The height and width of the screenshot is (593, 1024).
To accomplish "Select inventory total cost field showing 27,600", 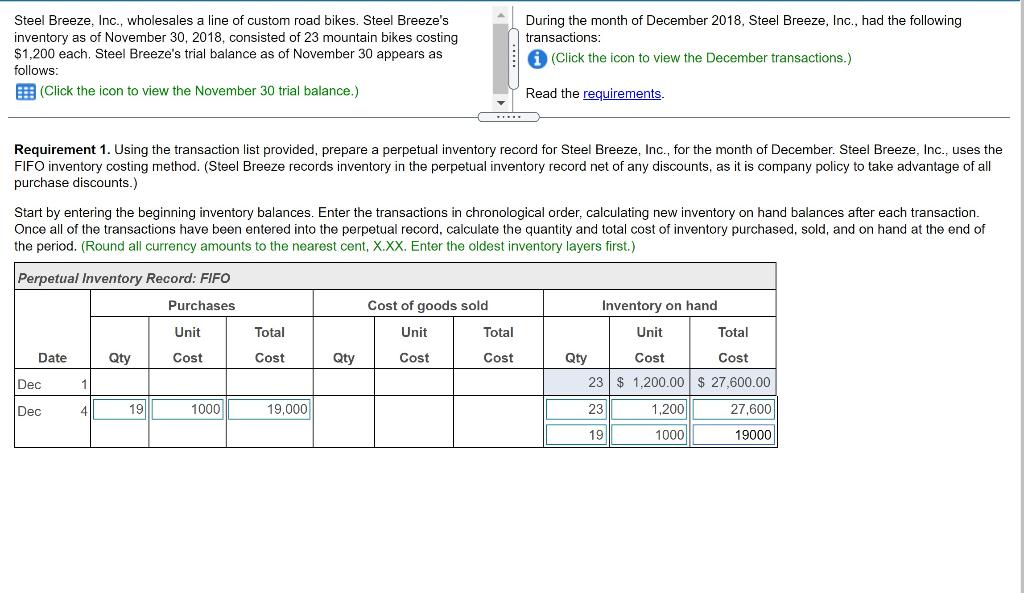I will [x=733, y=409].
